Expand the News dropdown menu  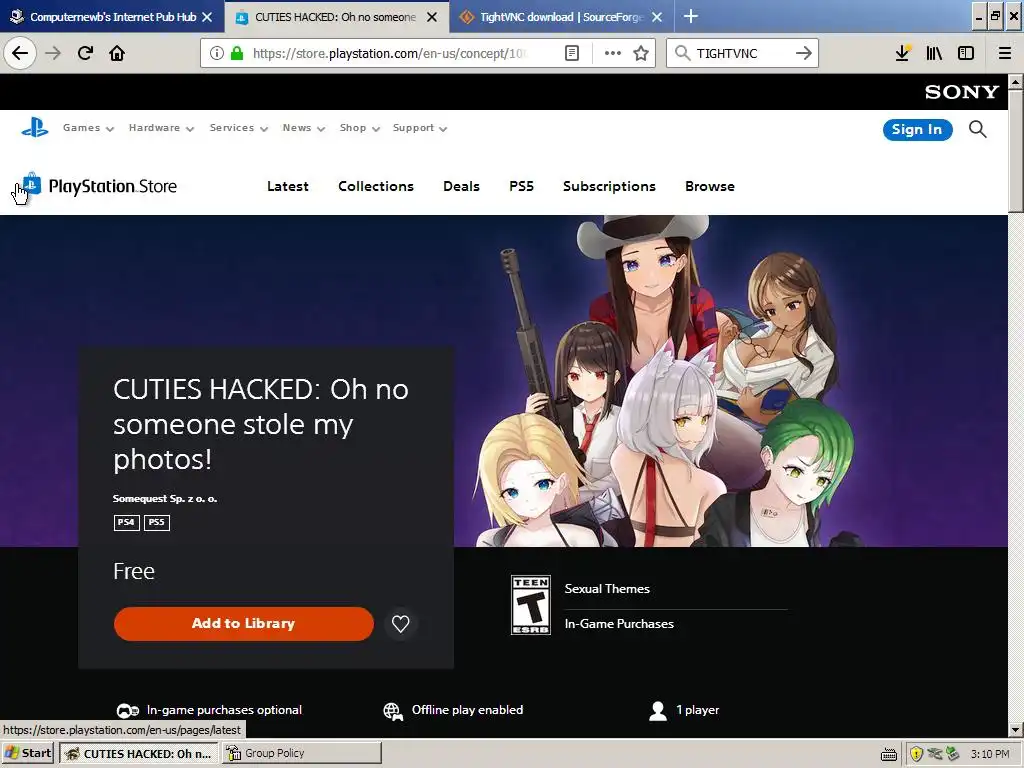pos(304,128)
